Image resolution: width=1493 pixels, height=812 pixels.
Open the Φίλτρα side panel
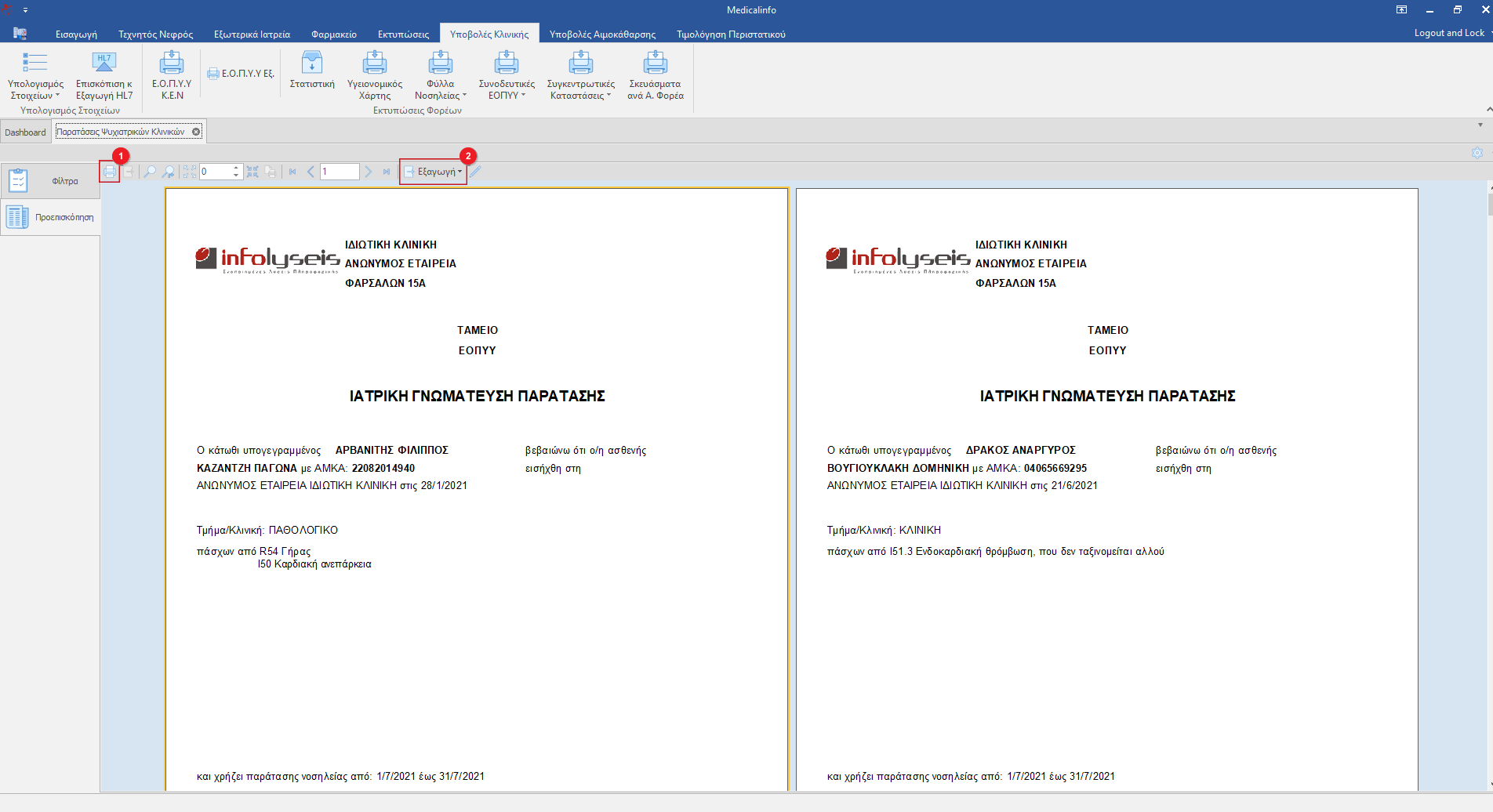[50, 181]
